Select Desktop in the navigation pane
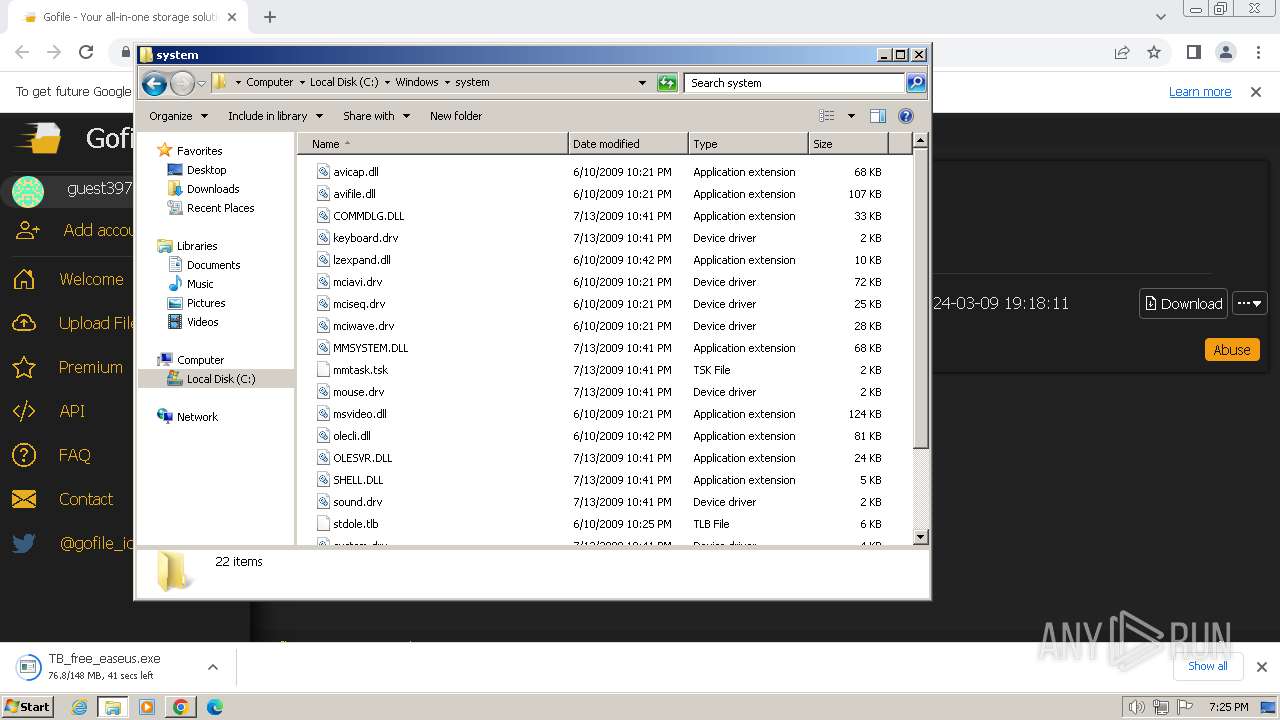This screenshot has width=1280, height=720. 206,170
